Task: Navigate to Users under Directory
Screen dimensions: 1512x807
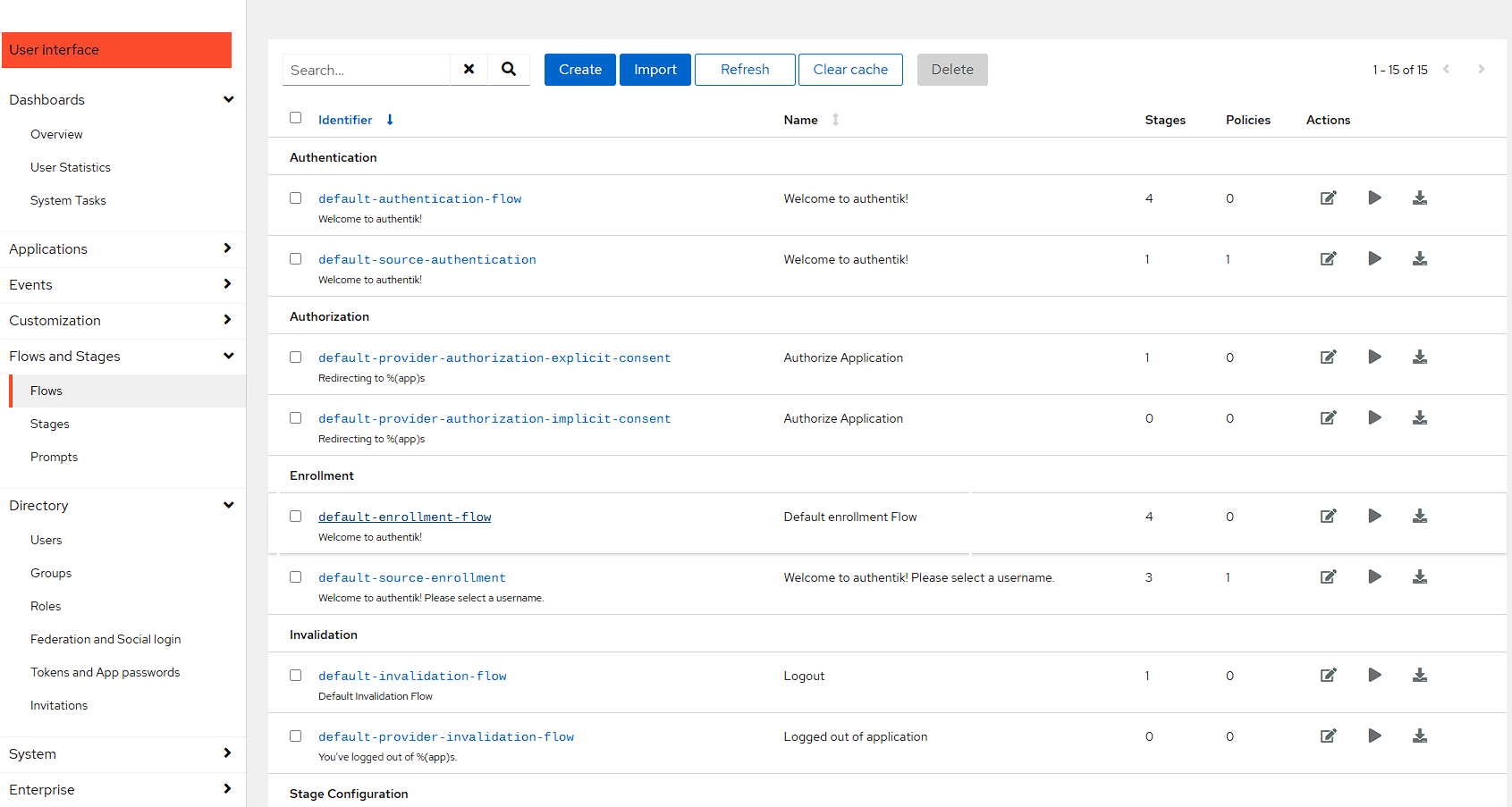Action: [46, 541]
